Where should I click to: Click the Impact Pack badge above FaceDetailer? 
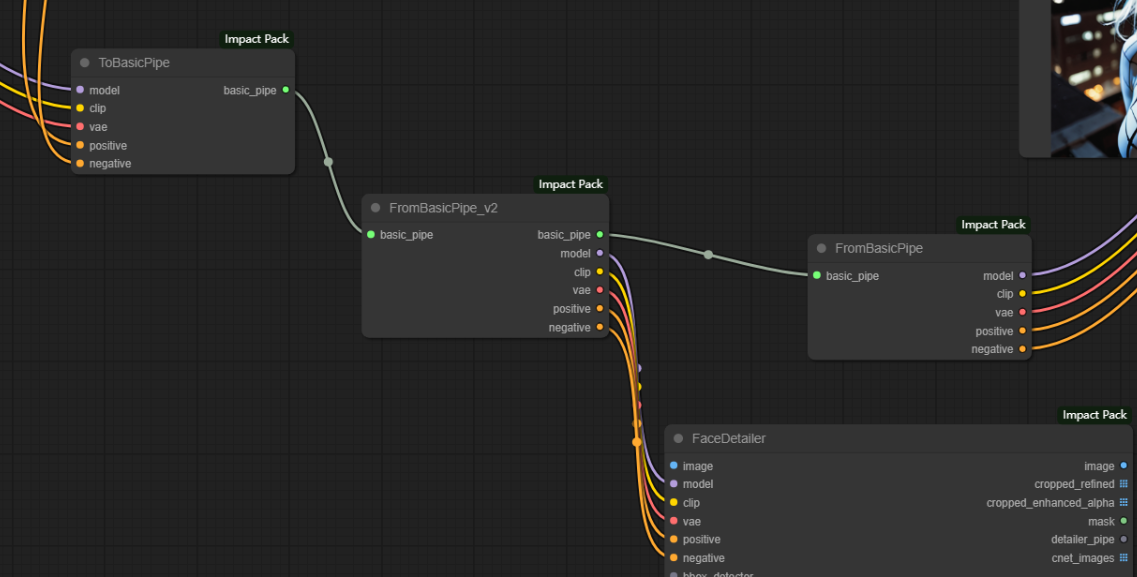pyautogui.click(x=1094, y=415)
